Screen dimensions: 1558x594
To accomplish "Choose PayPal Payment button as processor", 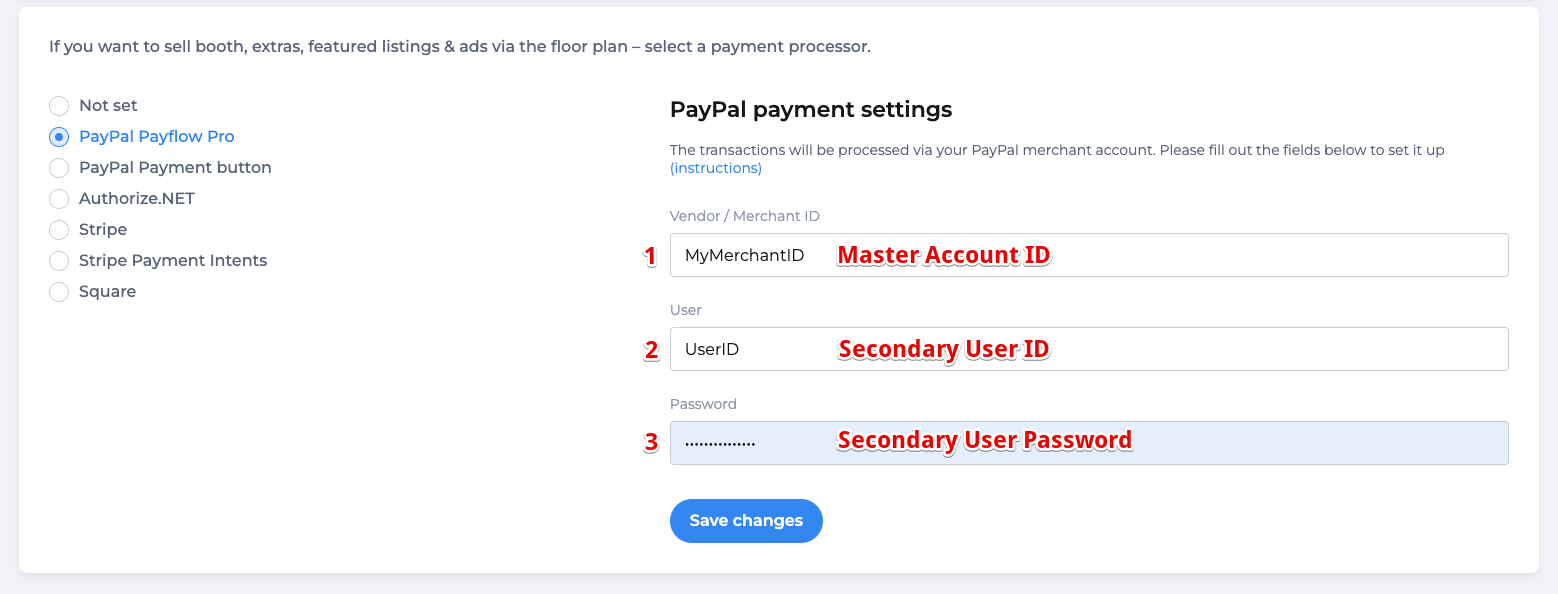I will 58,167.
